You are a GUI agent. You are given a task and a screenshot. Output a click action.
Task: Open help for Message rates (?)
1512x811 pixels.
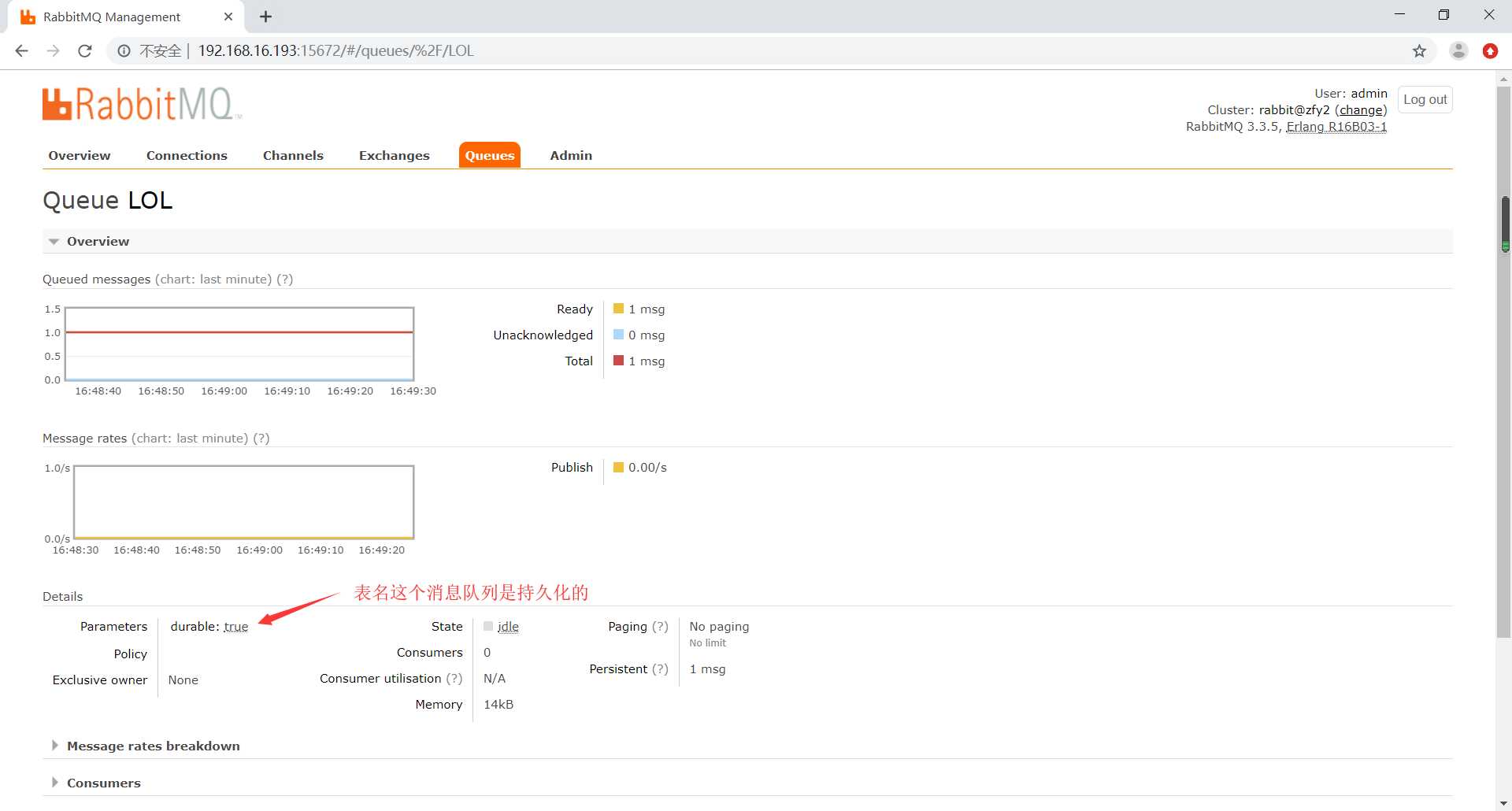click(x=261, y=439)
